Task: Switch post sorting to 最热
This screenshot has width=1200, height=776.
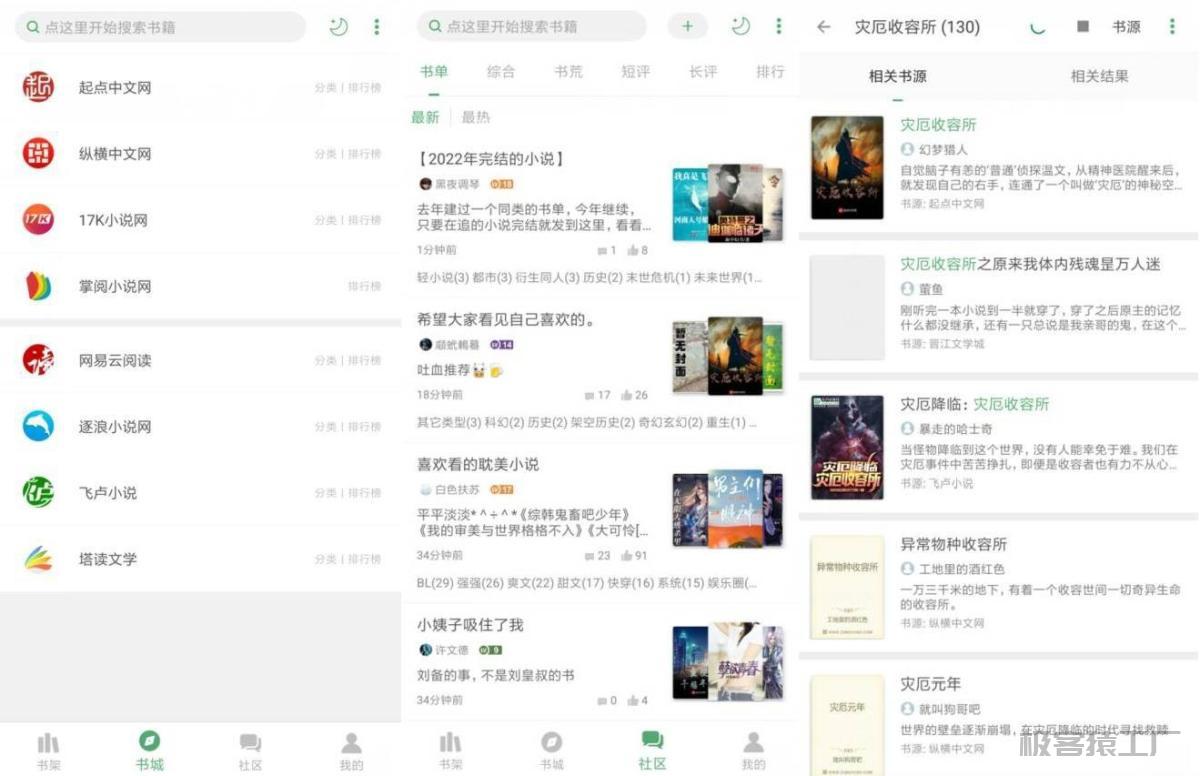Action: (476, 117)
